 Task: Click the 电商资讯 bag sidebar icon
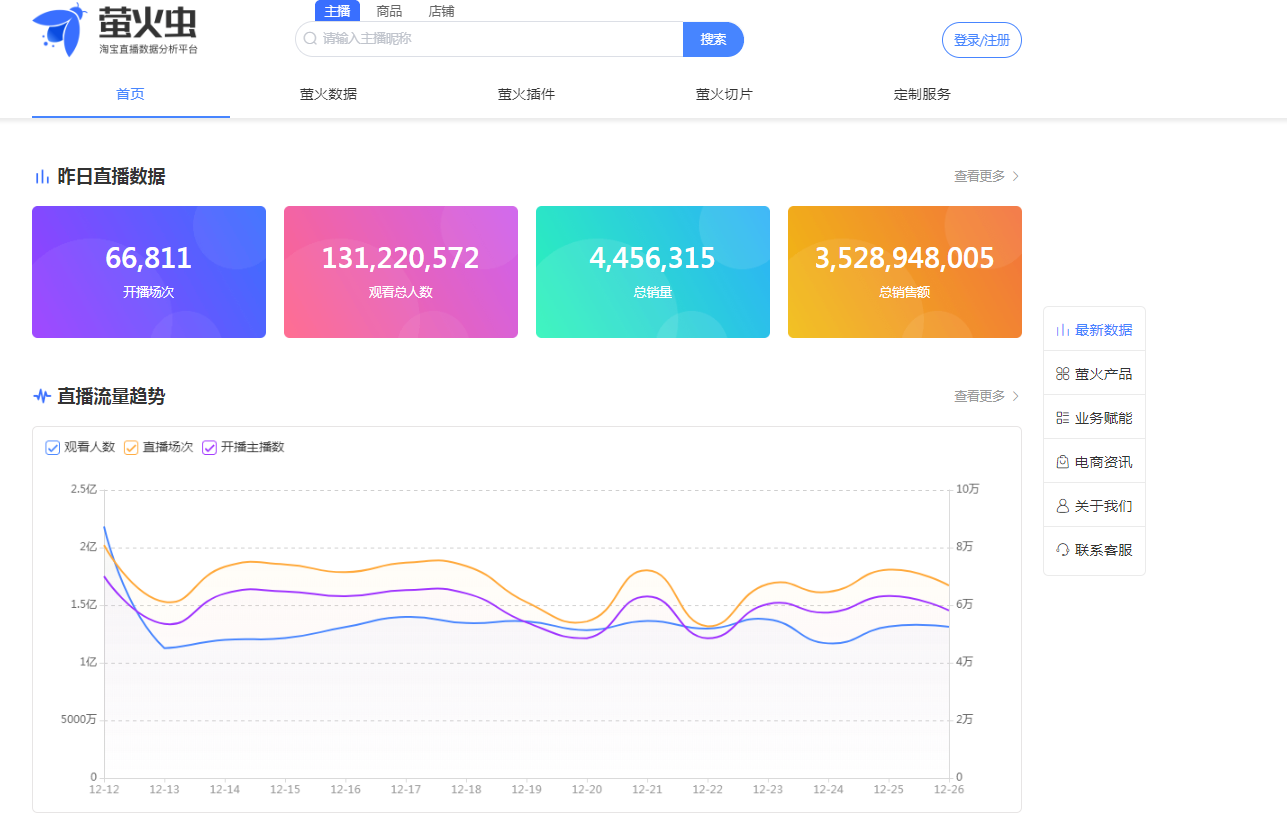point(1063,462)
